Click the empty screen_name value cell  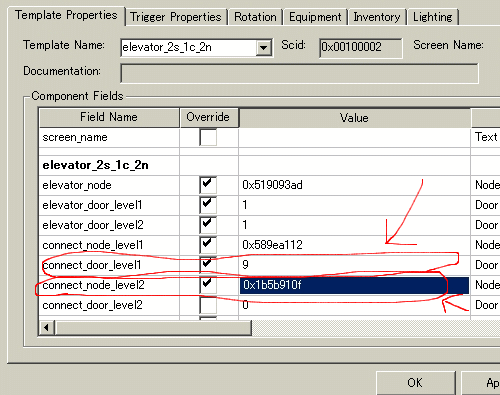click(354, 137)
